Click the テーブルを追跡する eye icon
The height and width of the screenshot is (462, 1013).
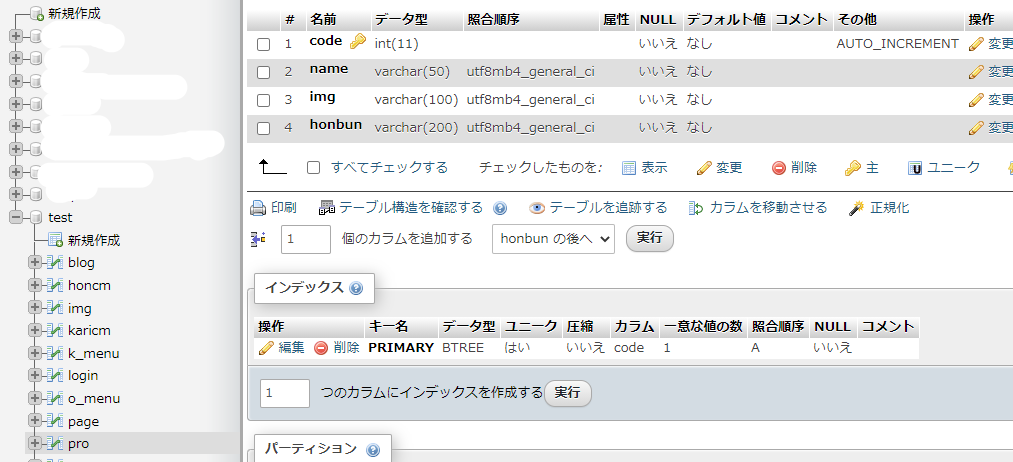537,208
